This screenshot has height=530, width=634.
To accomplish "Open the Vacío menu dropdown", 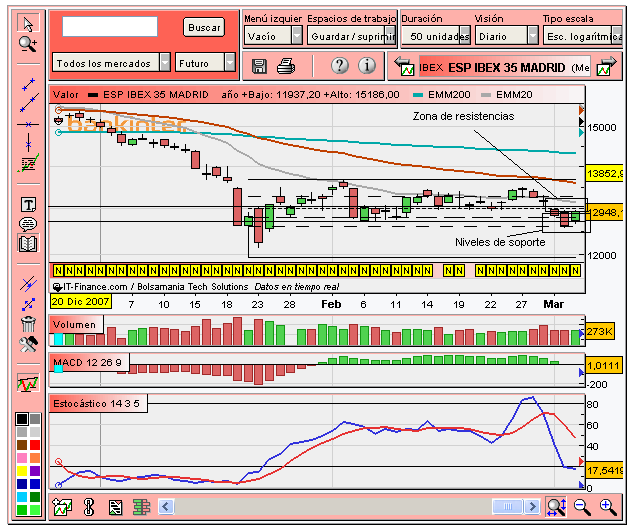I will click(x=273, y=36).
